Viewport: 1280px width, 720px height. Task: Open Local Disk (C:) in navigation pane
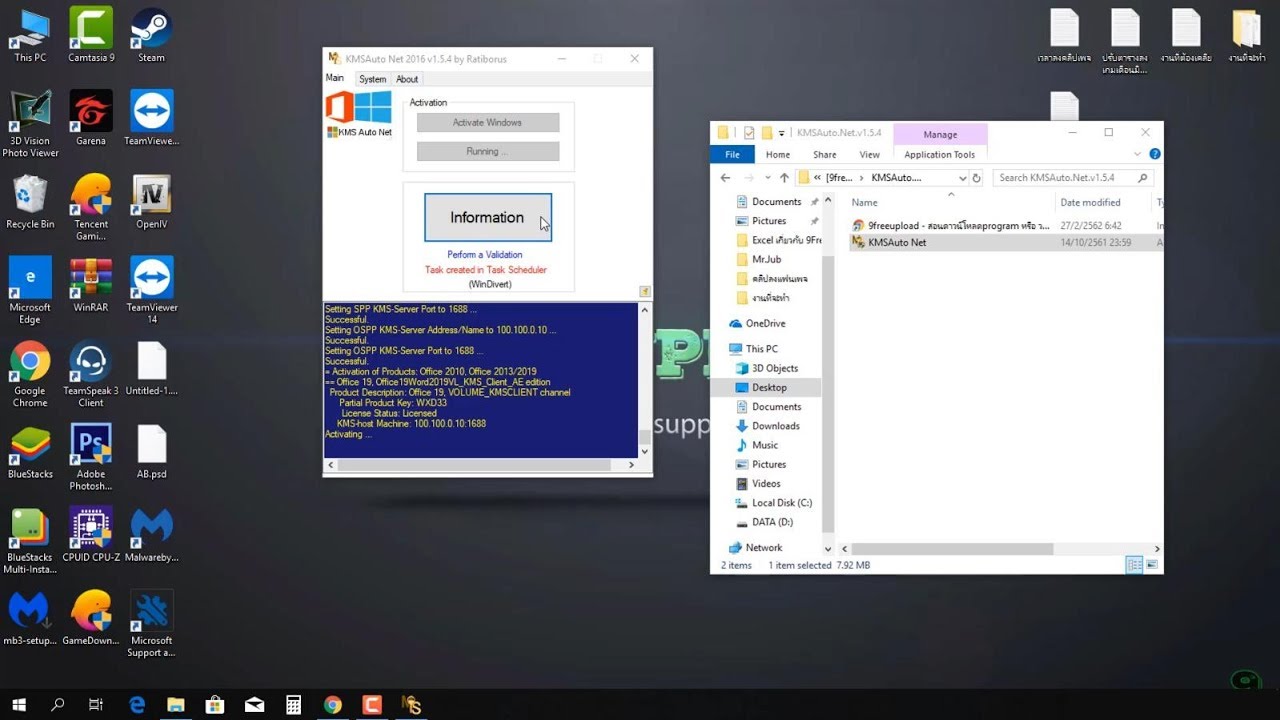click(x=781, y=503)
